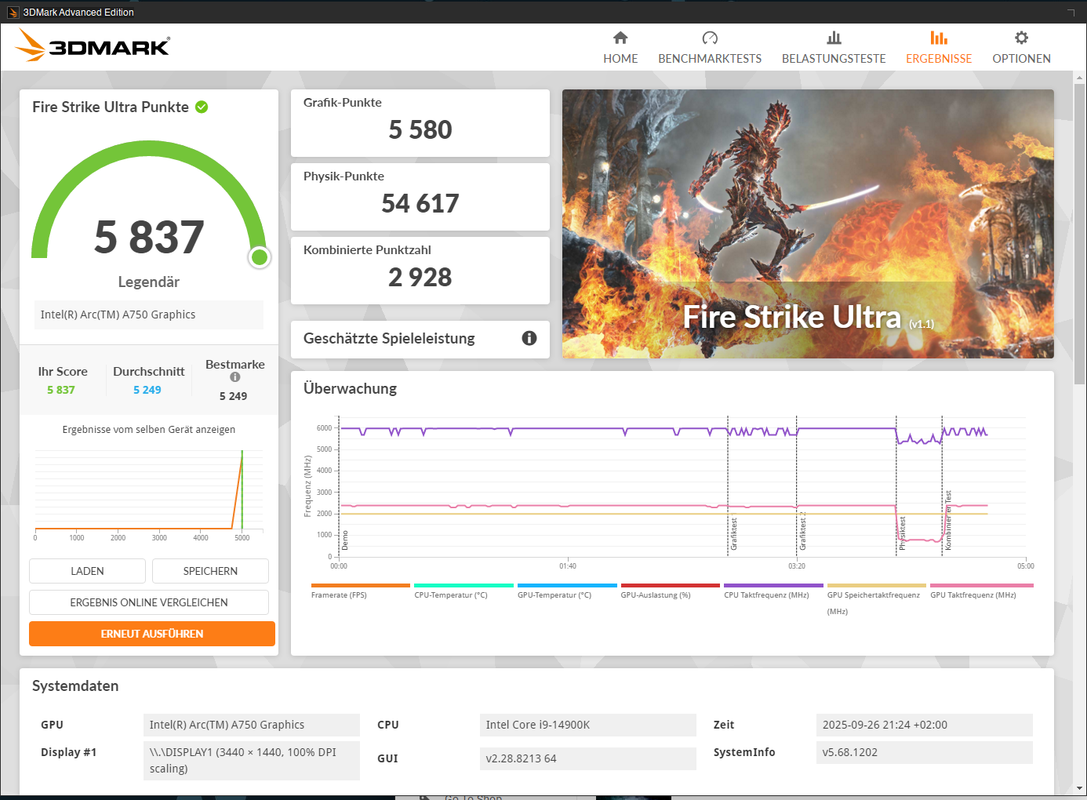Select the ERGEBNISSE tab
This screenshot has width=1087, height=800.
click(x=939, y=47)
